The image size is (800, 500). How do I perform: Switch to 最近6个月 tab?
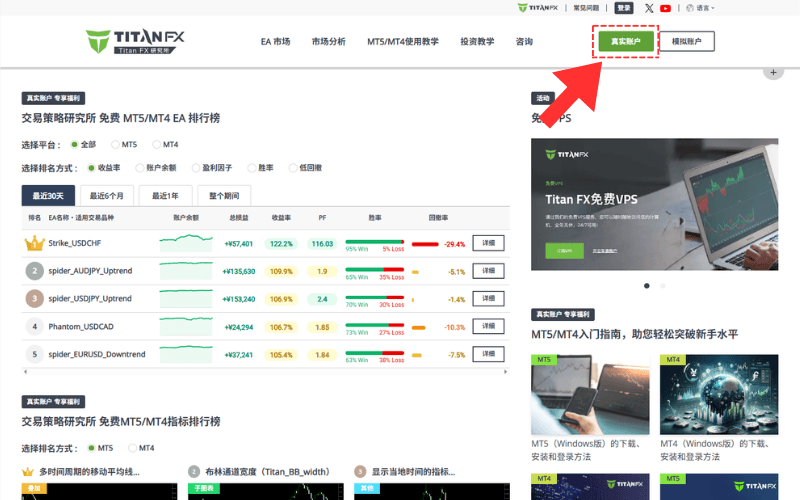107,196
